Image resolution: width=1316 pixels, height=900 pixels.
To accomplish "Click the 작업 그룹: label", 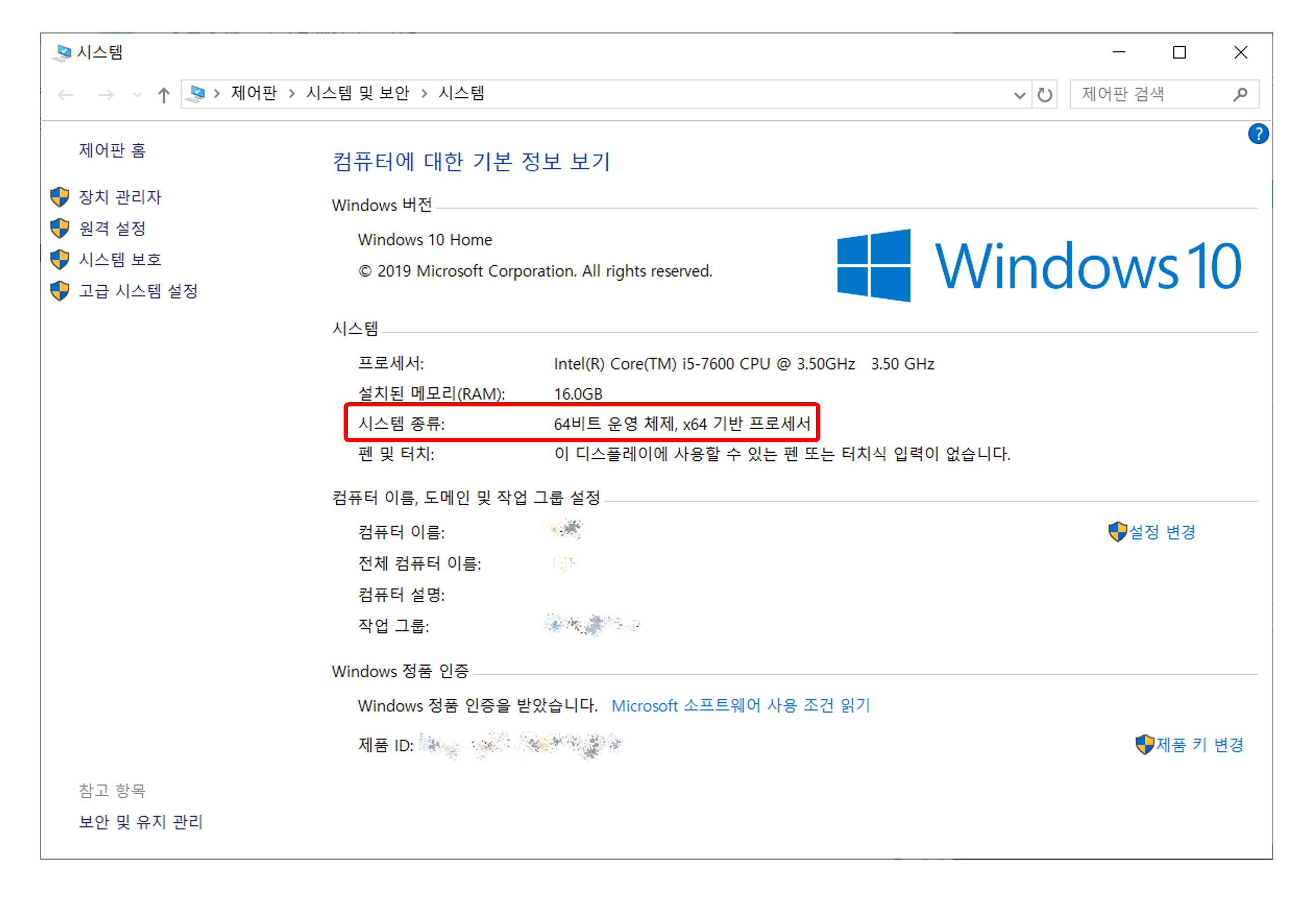I will (394, 626).
